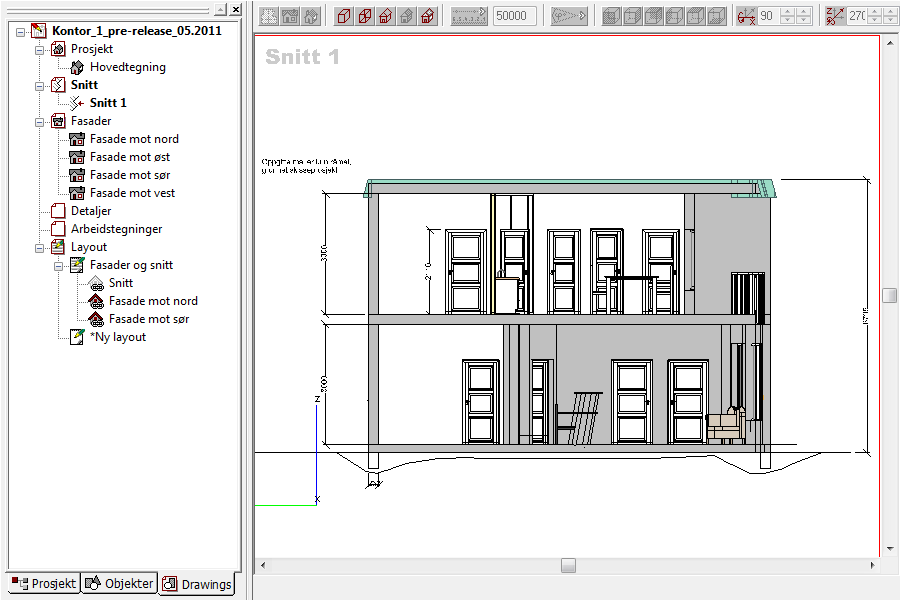Open Fasade mot sør under Fasader
This screenshot has height=600, width=900.
130,175
